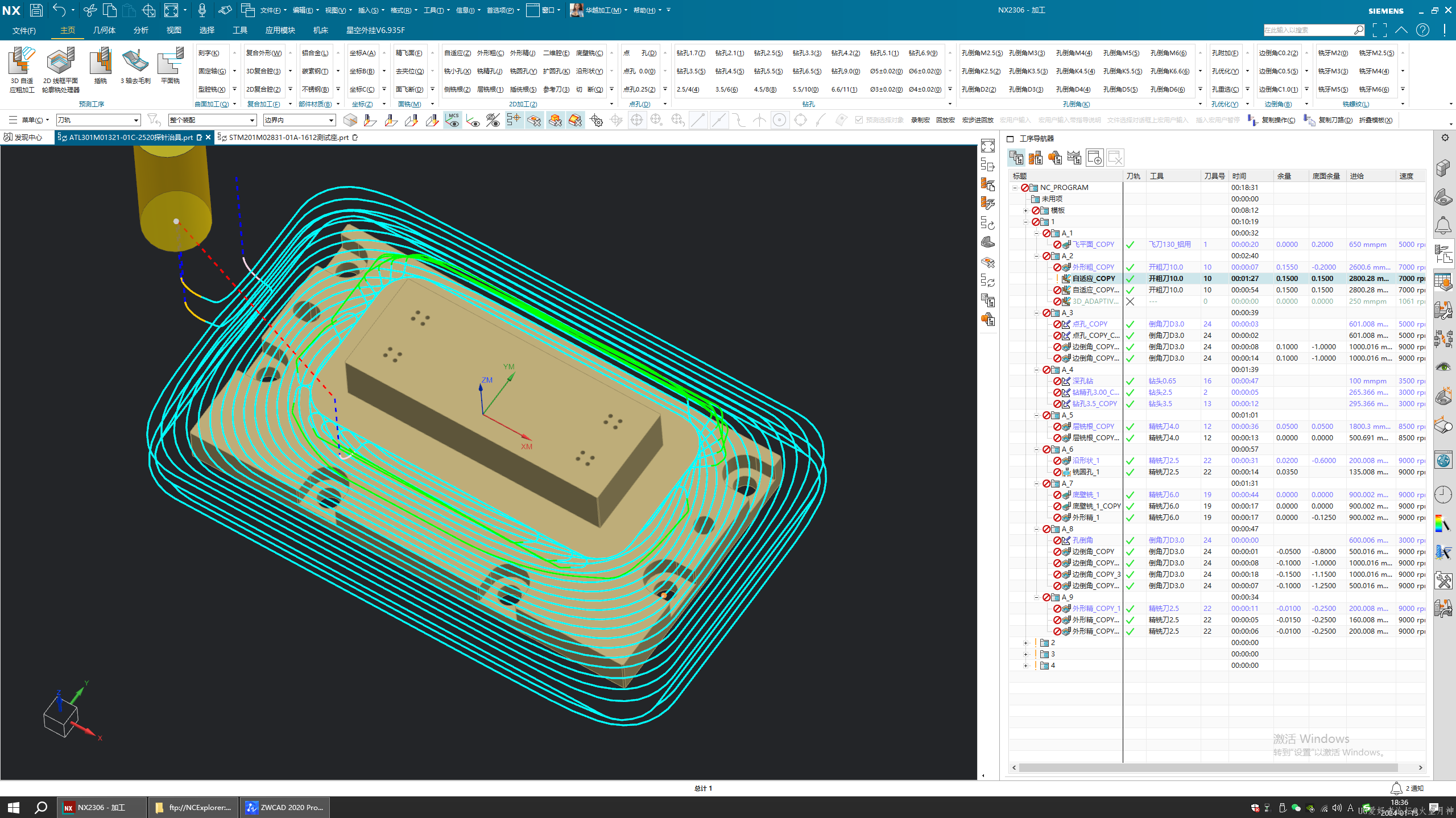The image size is (1456, 818).
Task: Click the 插铣 plunge milling icon
Action: coord(101,66)
